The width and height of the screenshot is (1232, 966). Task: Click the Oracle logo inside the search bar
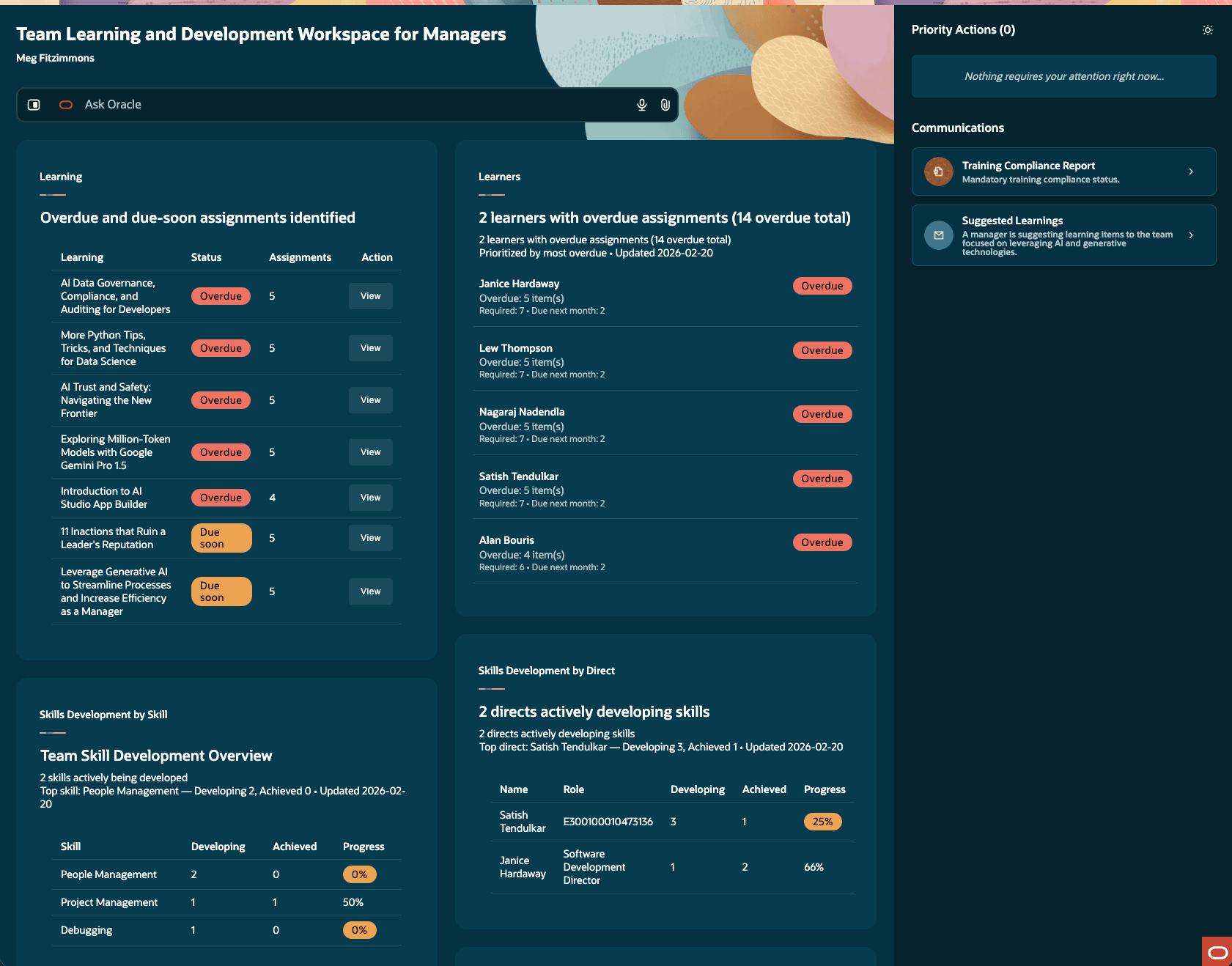65,104
